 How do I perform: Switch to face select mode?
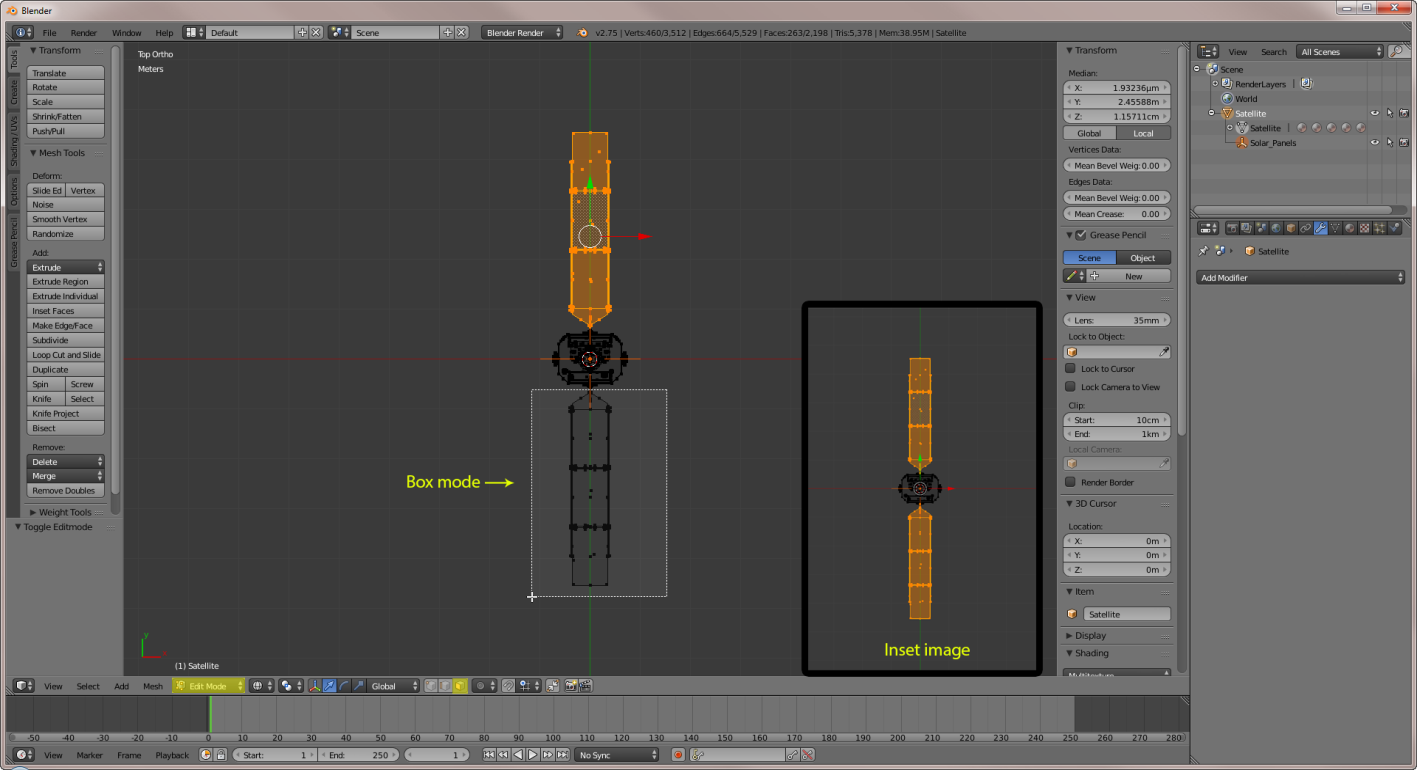pos(460,686)
